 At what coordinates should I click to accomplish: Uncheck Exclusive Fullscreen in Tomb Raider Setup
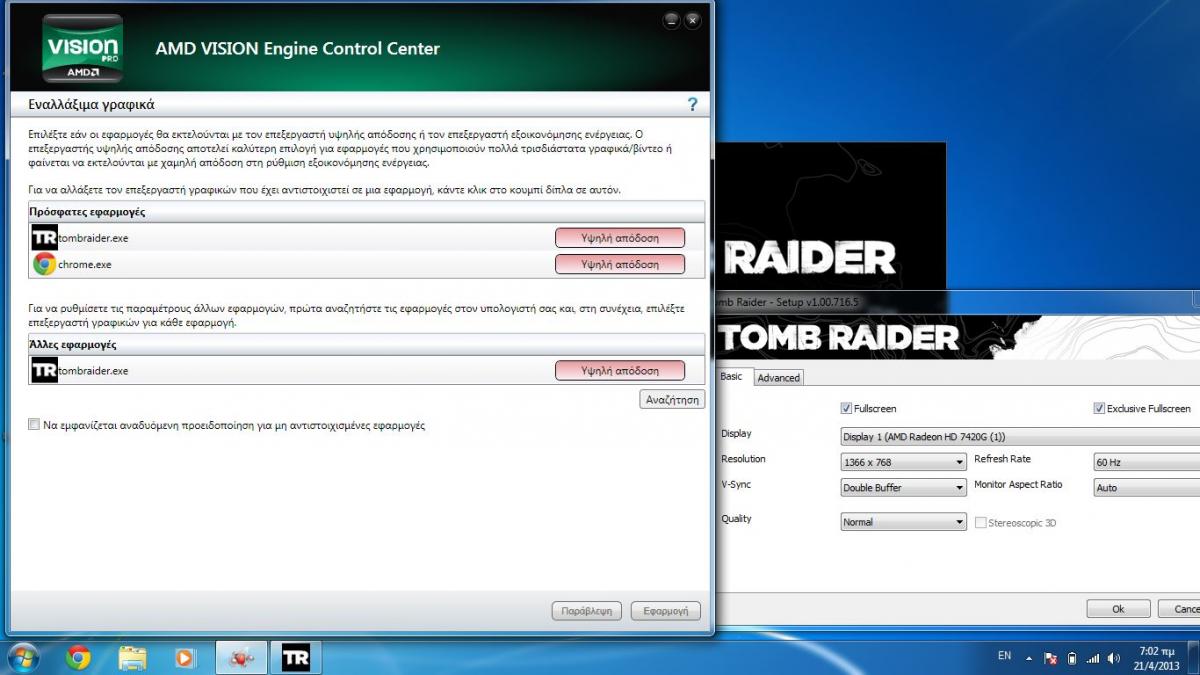tap(1099, 408)
